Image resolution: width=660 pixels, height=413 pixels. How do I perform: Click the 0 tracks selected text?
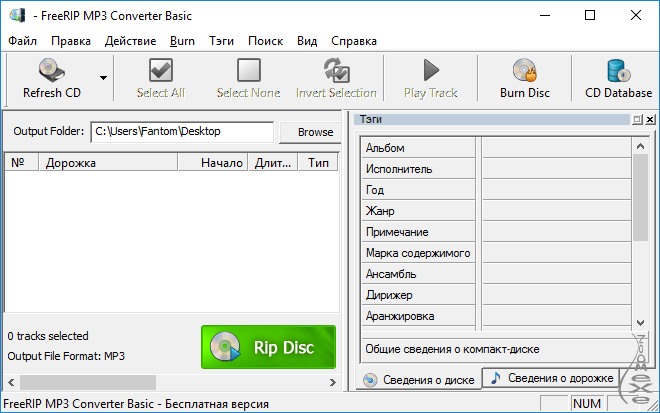pos(48,336)
